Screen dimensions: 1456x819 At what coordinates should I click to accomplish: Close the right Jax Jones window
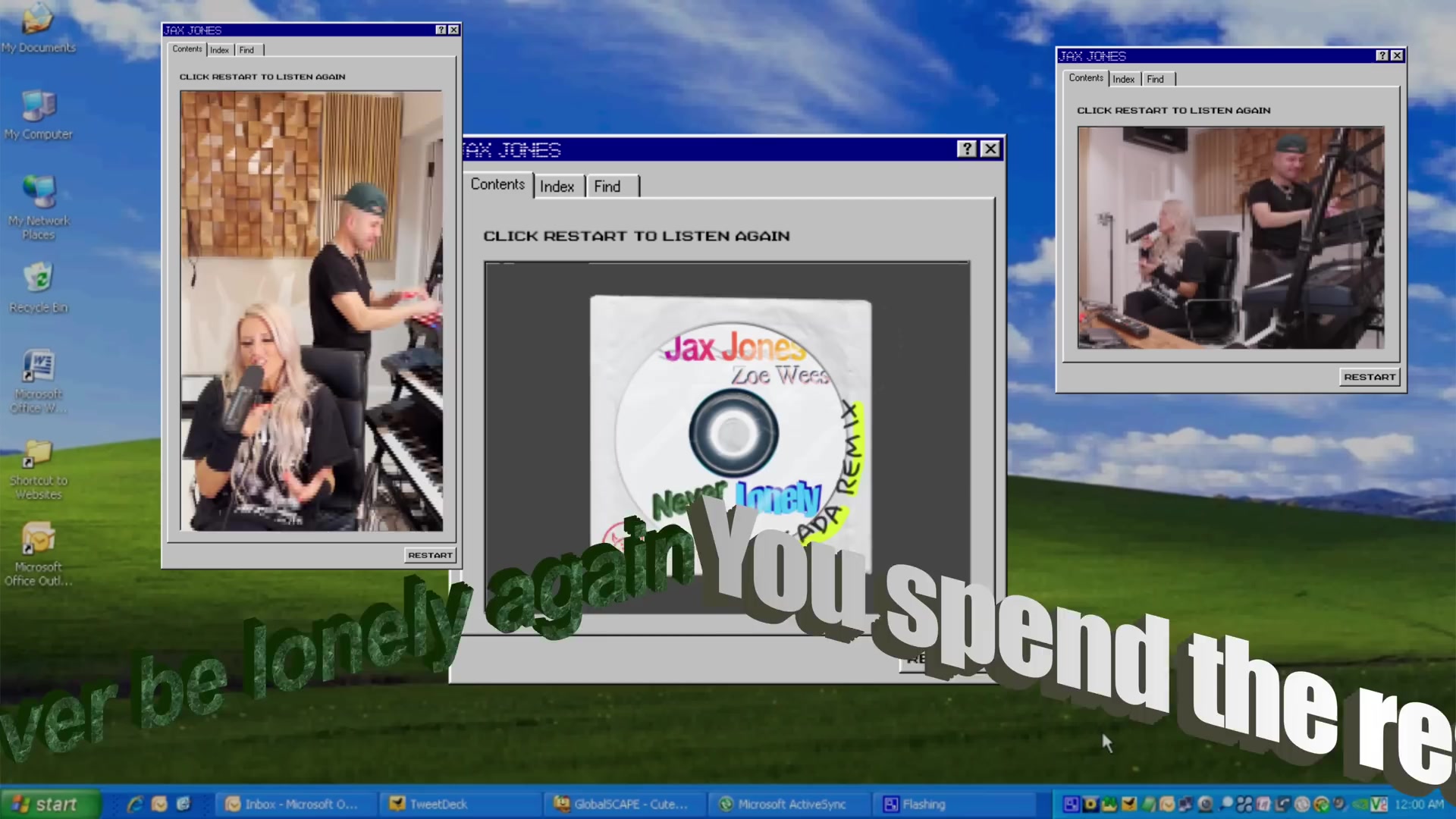click(1397, 55)
